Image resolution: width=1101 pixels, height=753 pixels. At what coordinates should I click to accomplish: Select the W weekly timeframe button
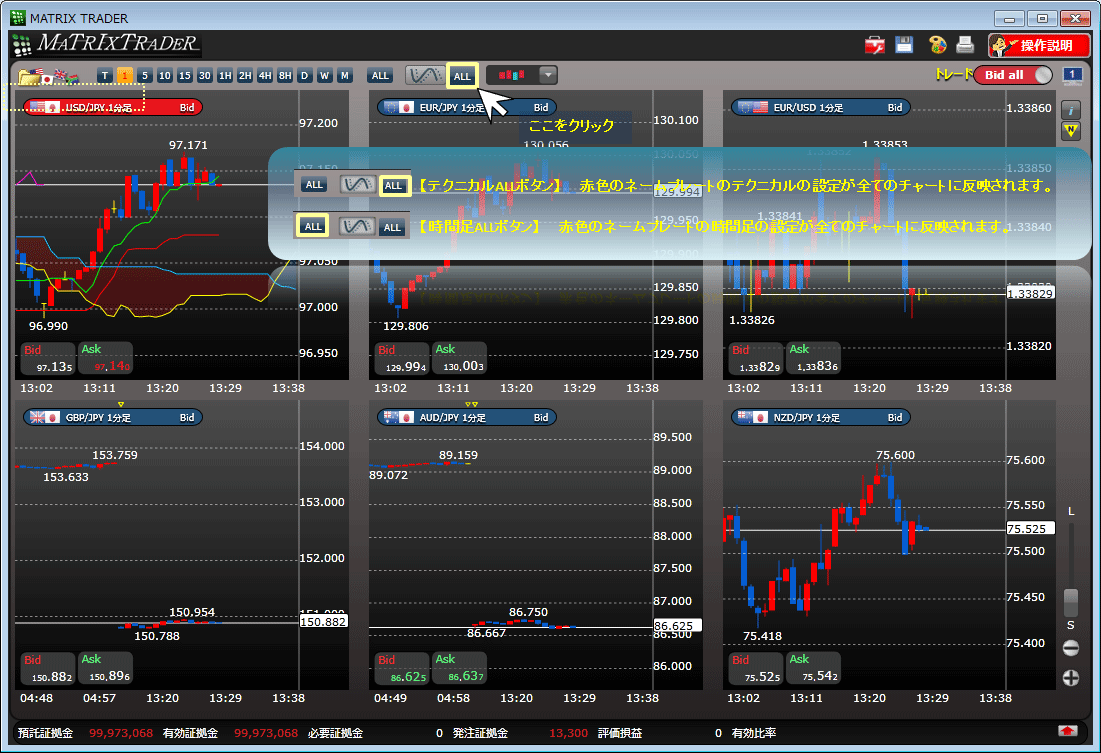[x=324, y=76]
